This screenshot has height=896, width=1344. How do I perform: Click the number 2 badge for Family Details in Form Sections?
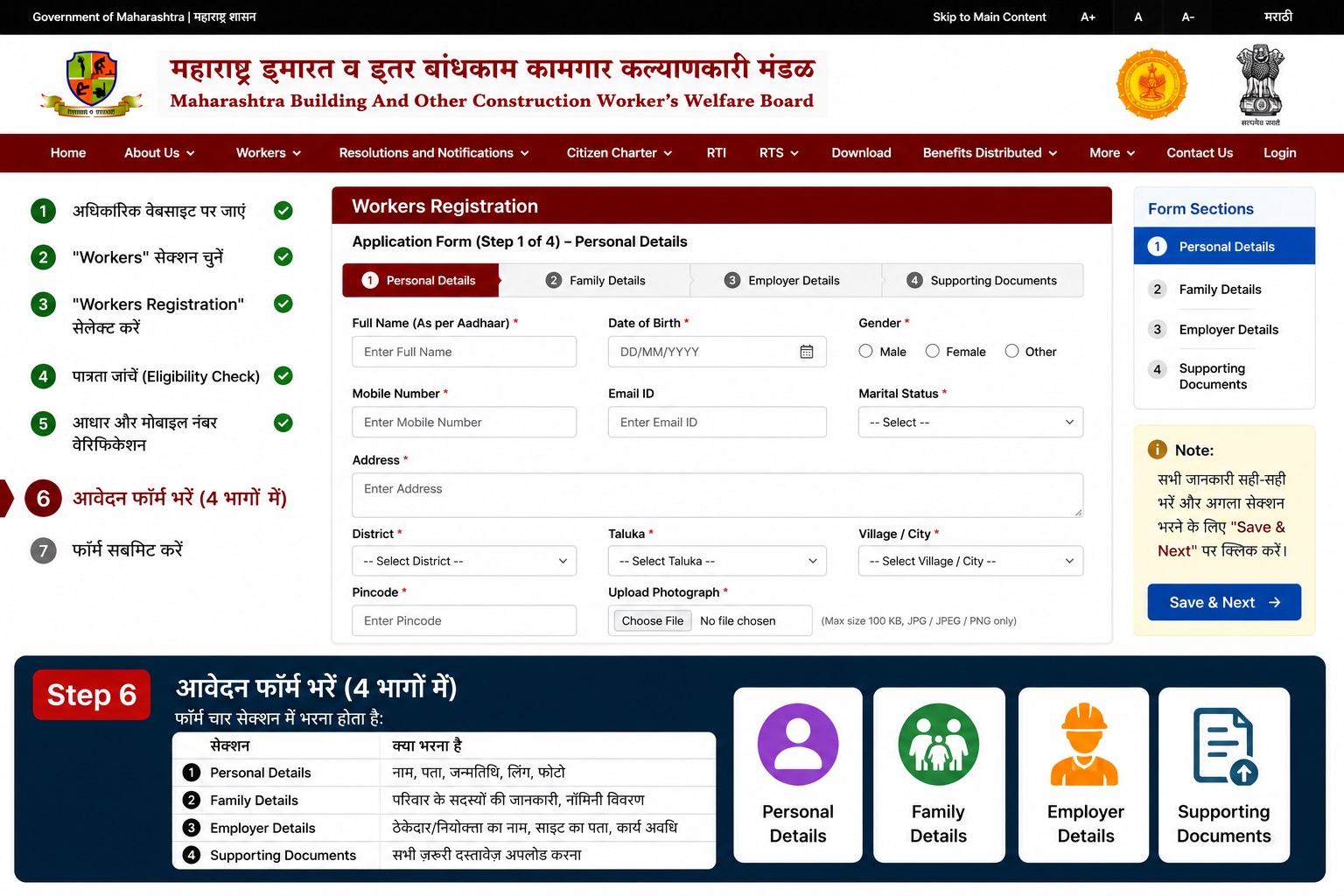1158,290
